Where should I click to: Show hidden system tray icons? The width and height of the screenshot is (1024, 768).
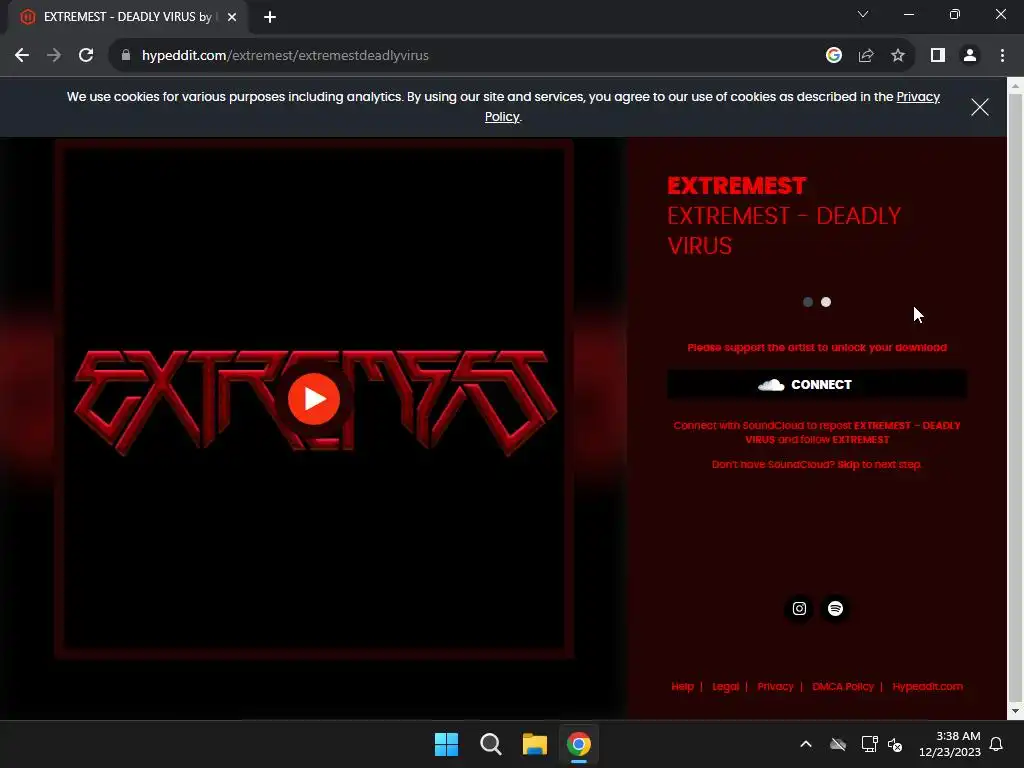point(806,744)
